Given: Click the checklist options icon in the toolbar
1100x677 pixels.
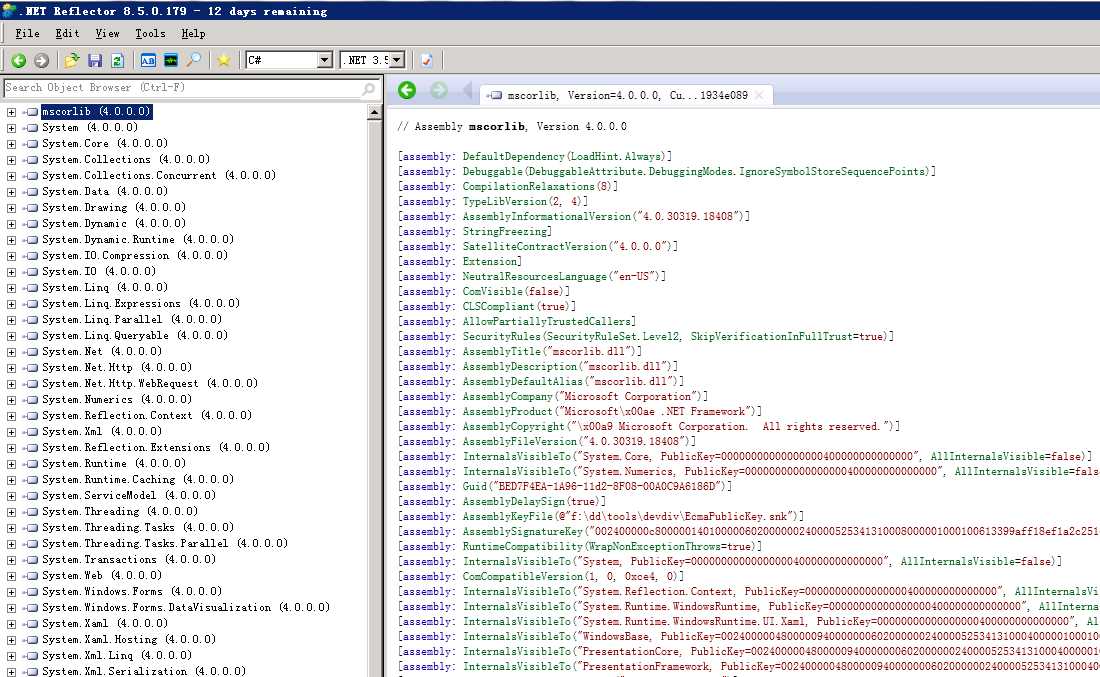Looking at the screenshot, I should tap(426, 60).
